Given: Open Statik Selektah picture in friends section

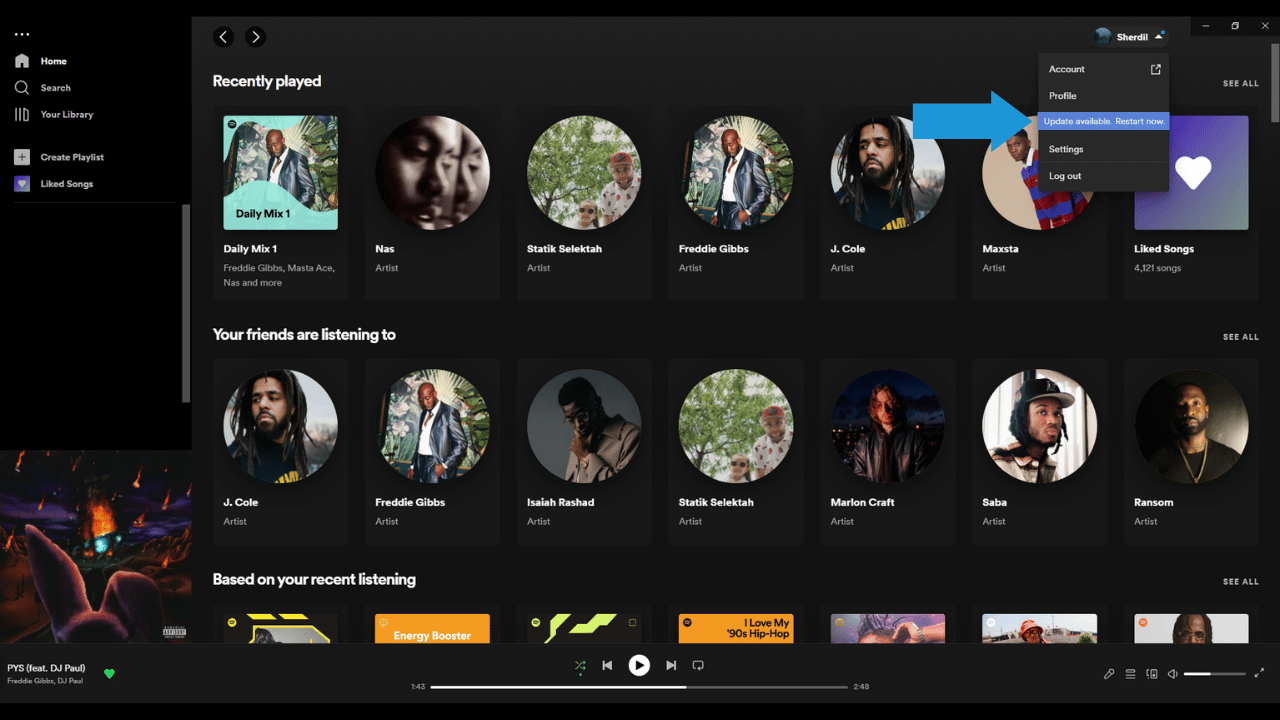Looking at the screenshot, I should pos(736,427).
